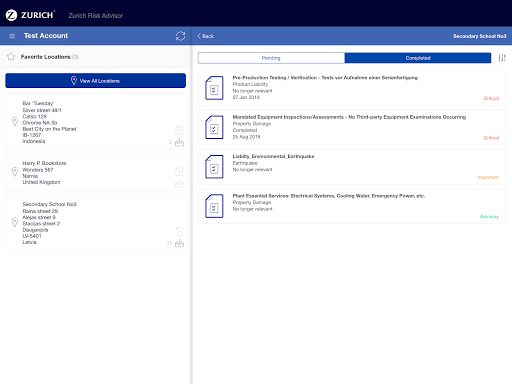Switch to the Pending tab
512x384 pixels.
[271, 58]
